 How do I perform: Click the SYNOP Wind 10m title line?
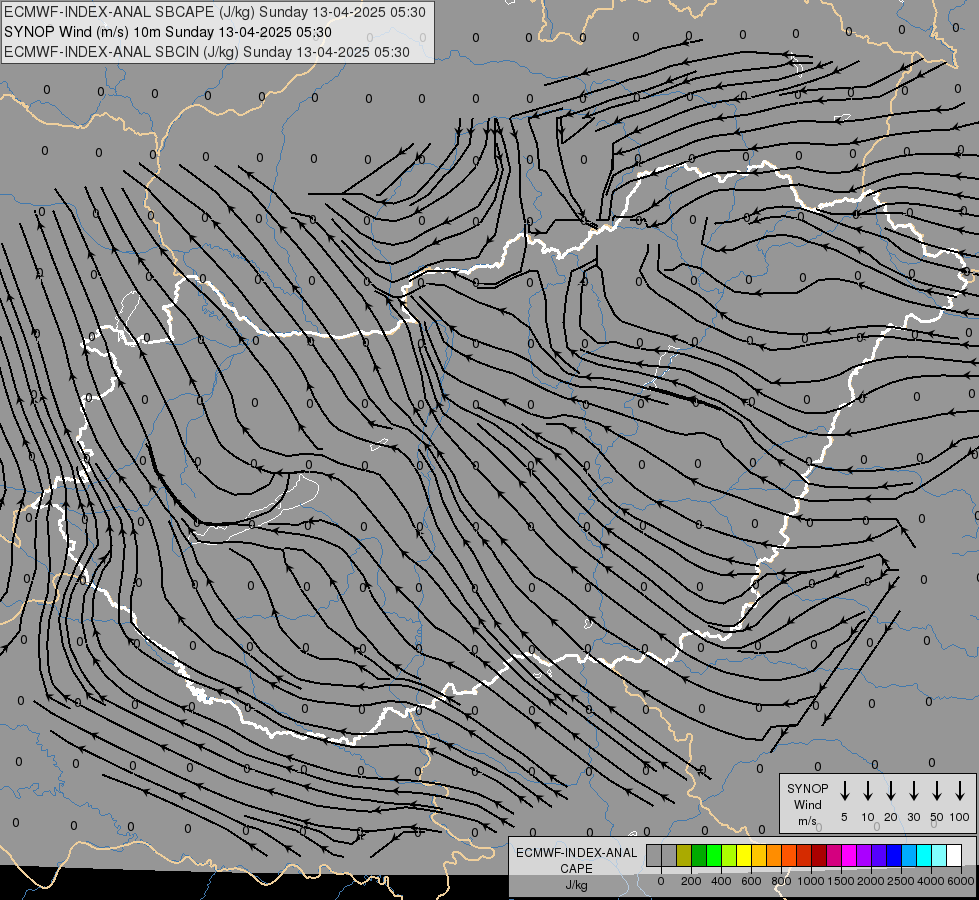[x=167, y=32]
